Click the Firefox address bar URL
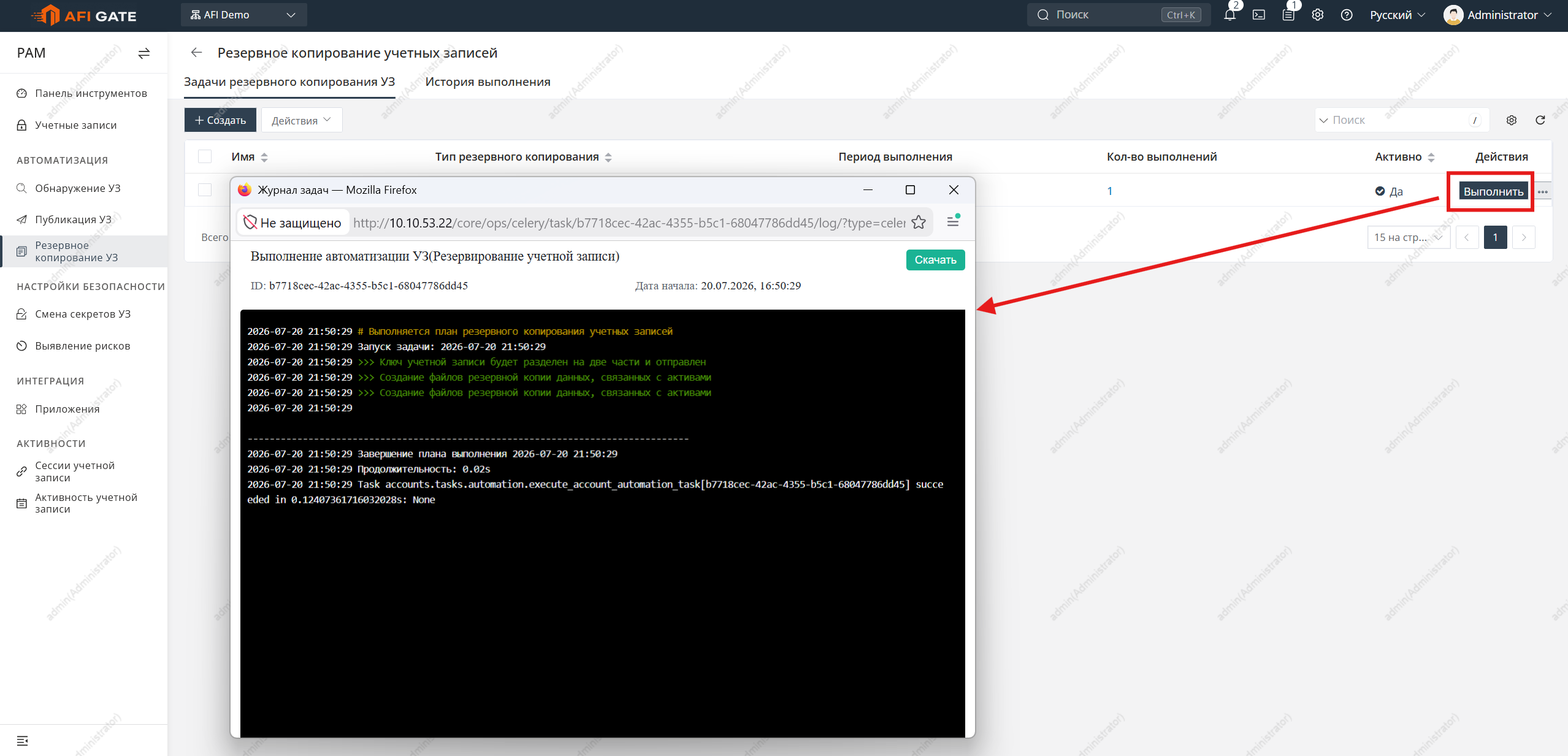Viewport: 1568px width, 756px height. click(x=629, y=223)
